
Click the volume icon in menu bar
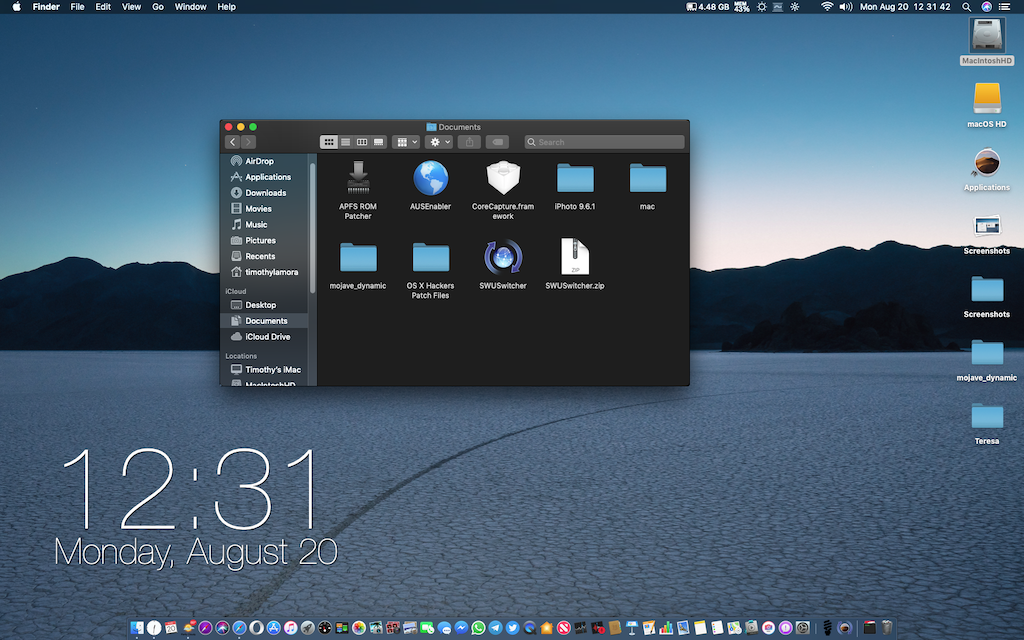[846, 7]
